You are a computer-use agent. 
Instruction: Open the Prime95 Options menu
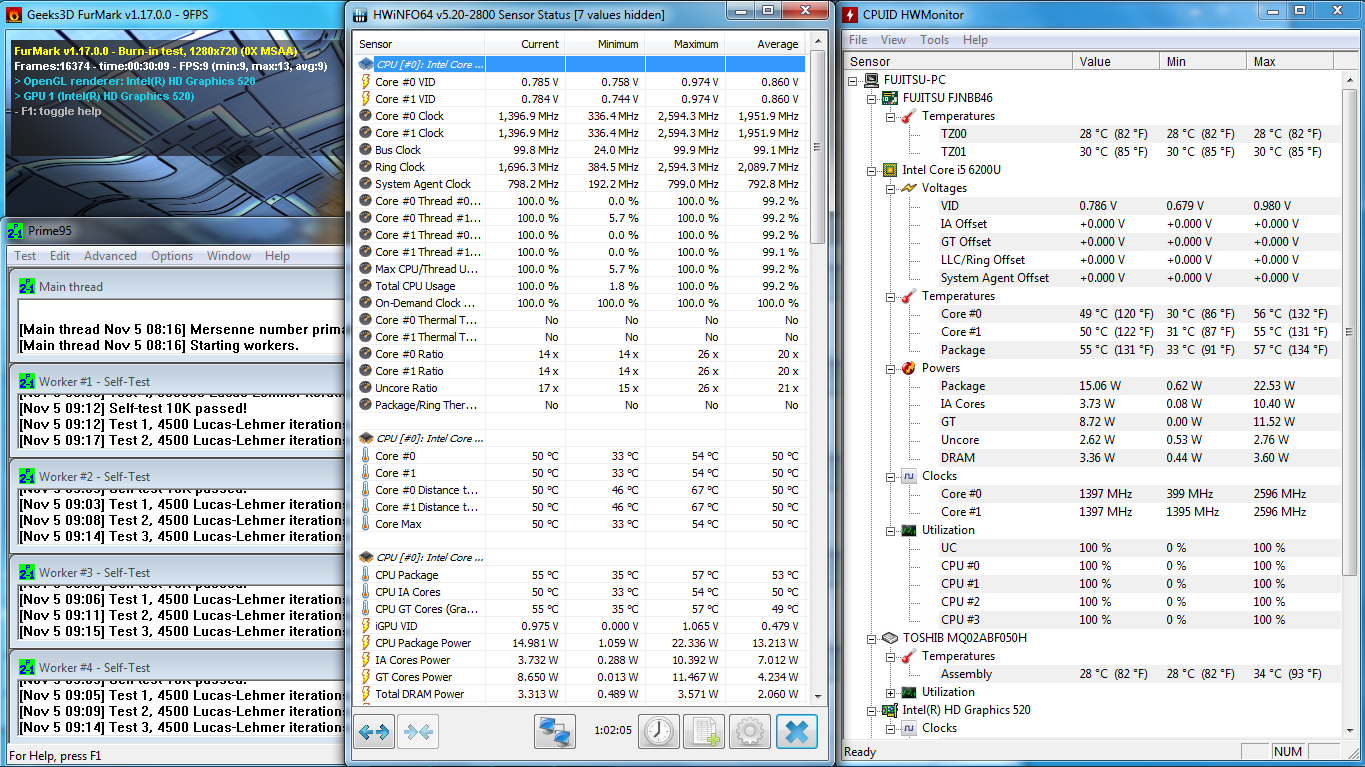pos(172,256)
